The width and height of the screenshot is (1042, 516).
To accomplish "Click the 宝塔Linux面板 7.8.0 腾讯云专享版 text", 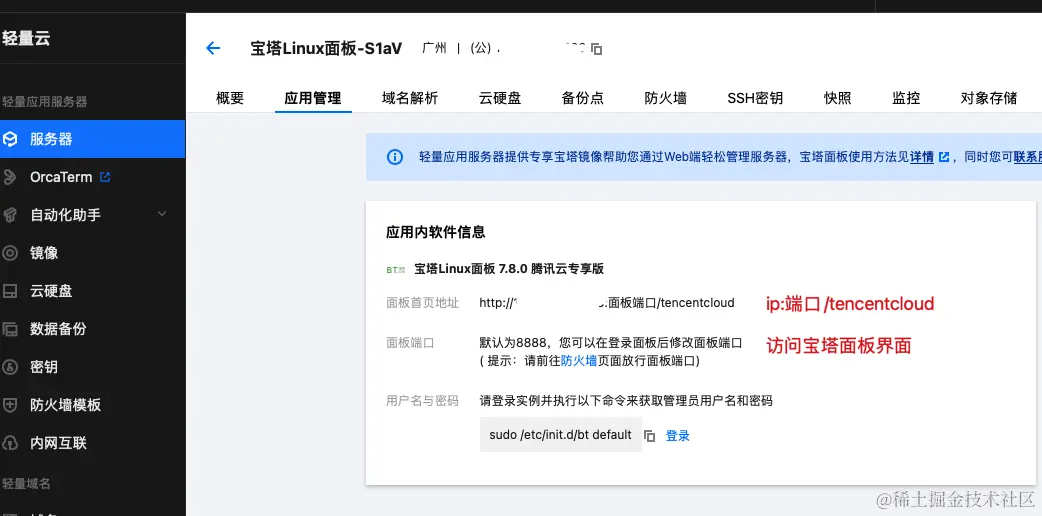I will coord(509,269).
